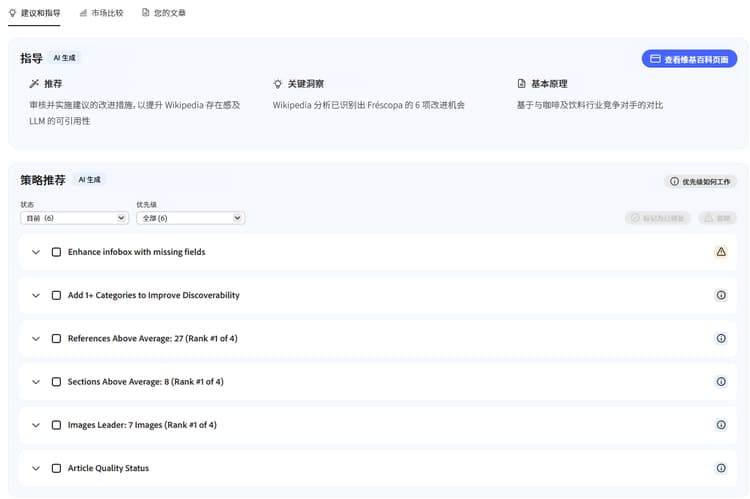This screenshot has width=750, height=499.
Task: Click the References Above Average: 27 title
Action: tap(153, 339)
